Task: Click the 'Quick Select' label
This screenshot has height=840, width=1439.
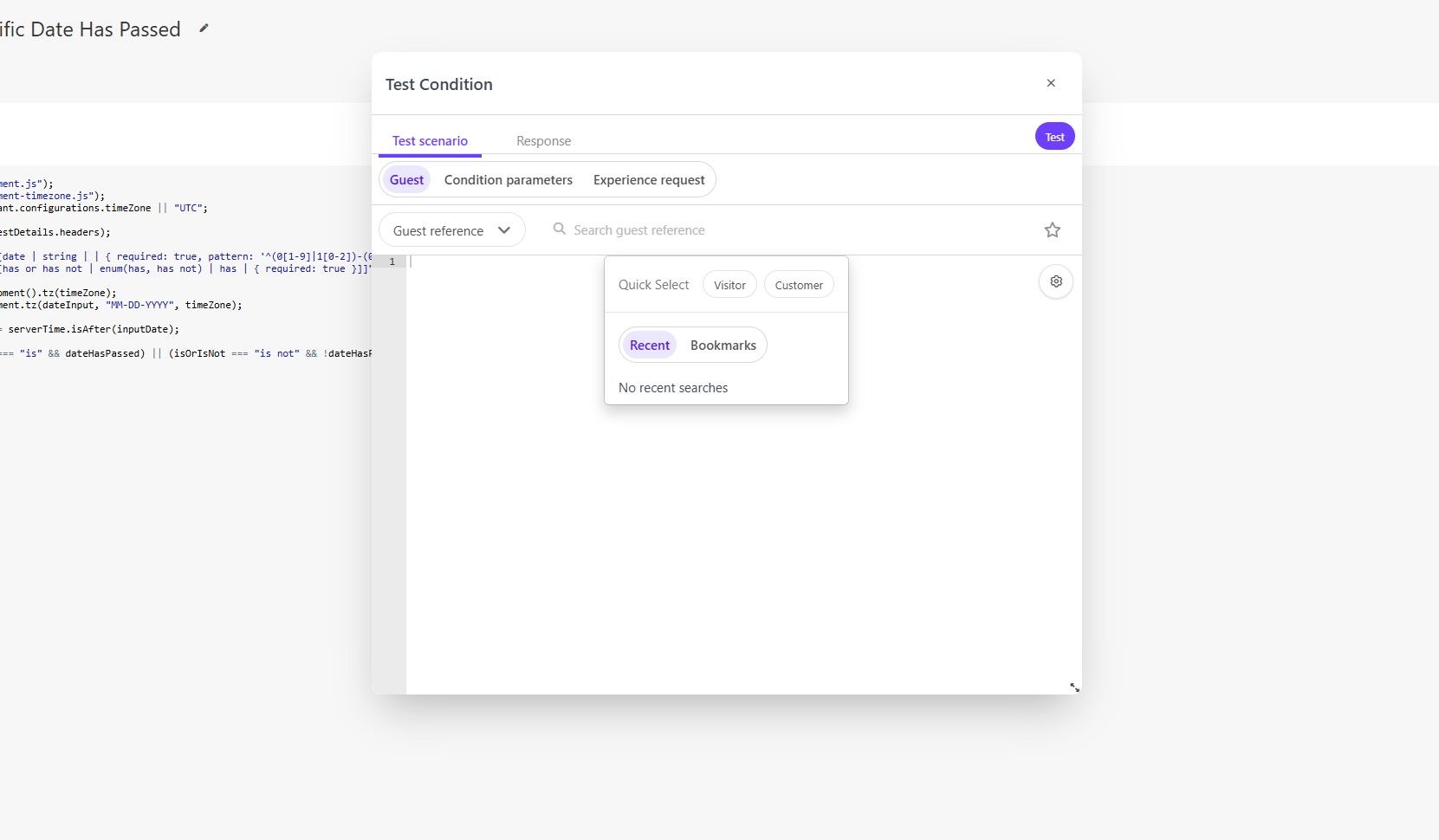Action: tap(654, 285)
